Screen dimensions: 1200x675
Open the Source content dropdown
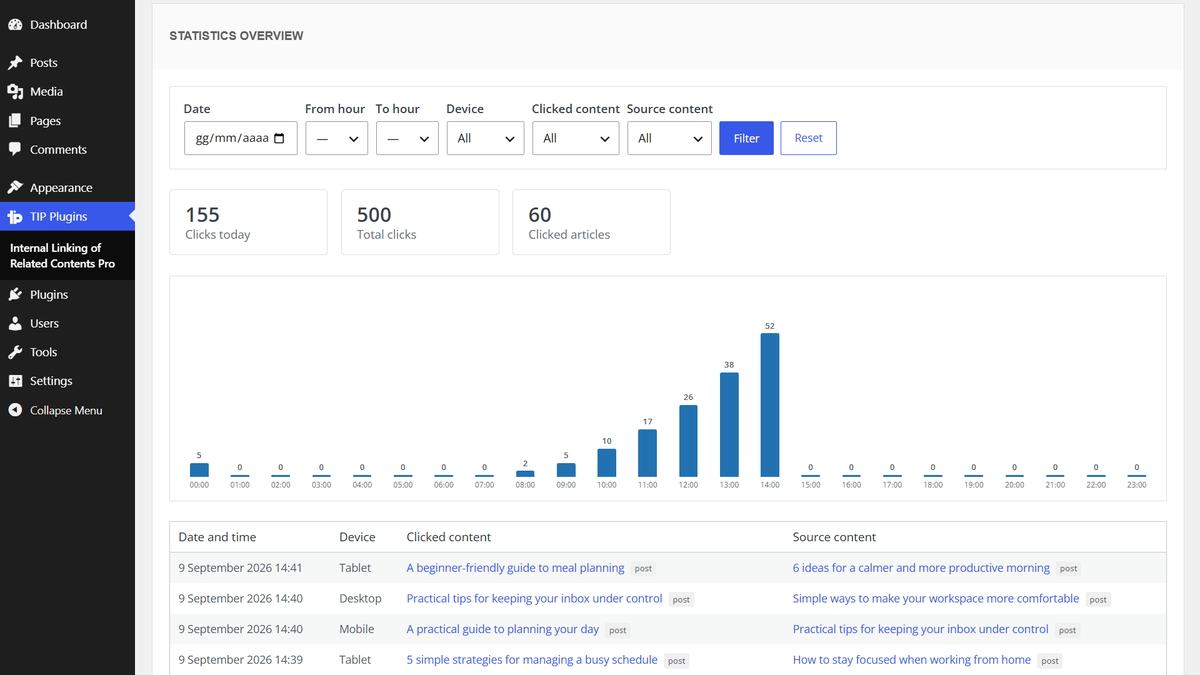click(669, 138)
